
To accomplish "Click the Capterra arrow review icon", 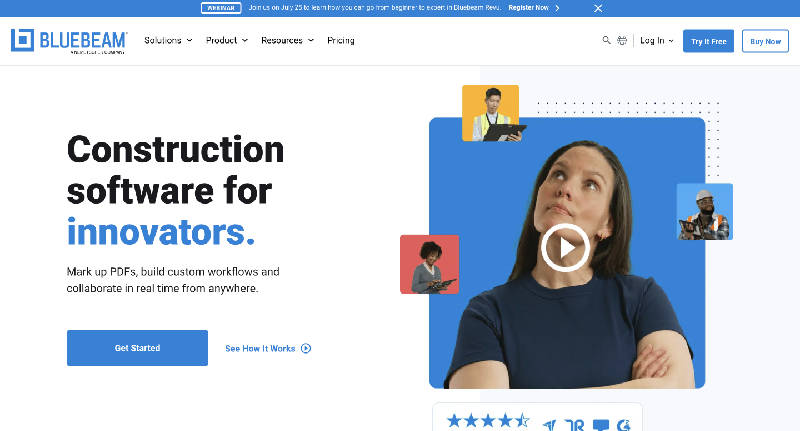I will click(549, 424).
